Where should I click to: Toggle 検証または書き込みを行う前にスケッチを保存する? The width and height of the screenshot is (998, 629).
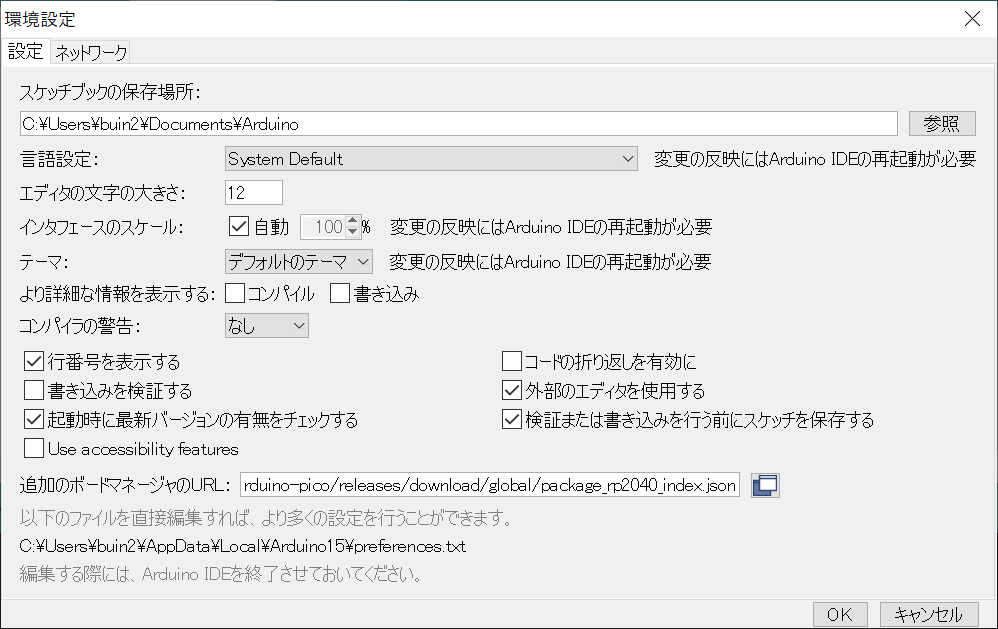[x=512, y=419]
